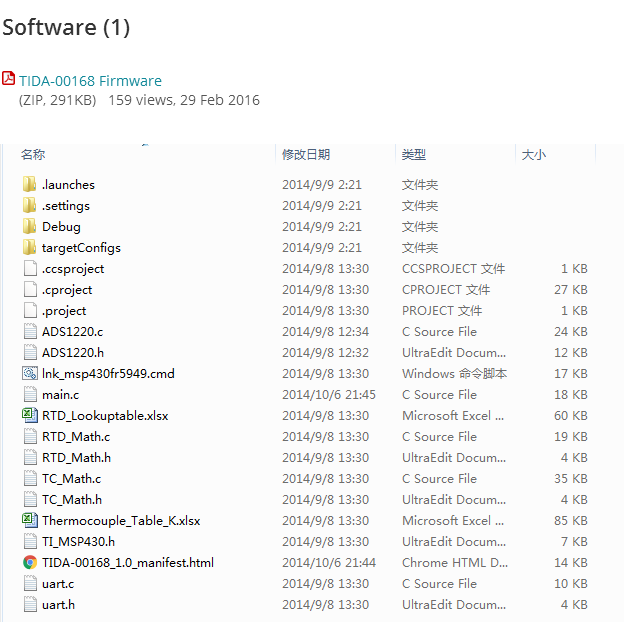Select the targetConfigs folder icon
The width and height of the screenshot is (627, 622).
pyautogui.click(x=30, y=248)
